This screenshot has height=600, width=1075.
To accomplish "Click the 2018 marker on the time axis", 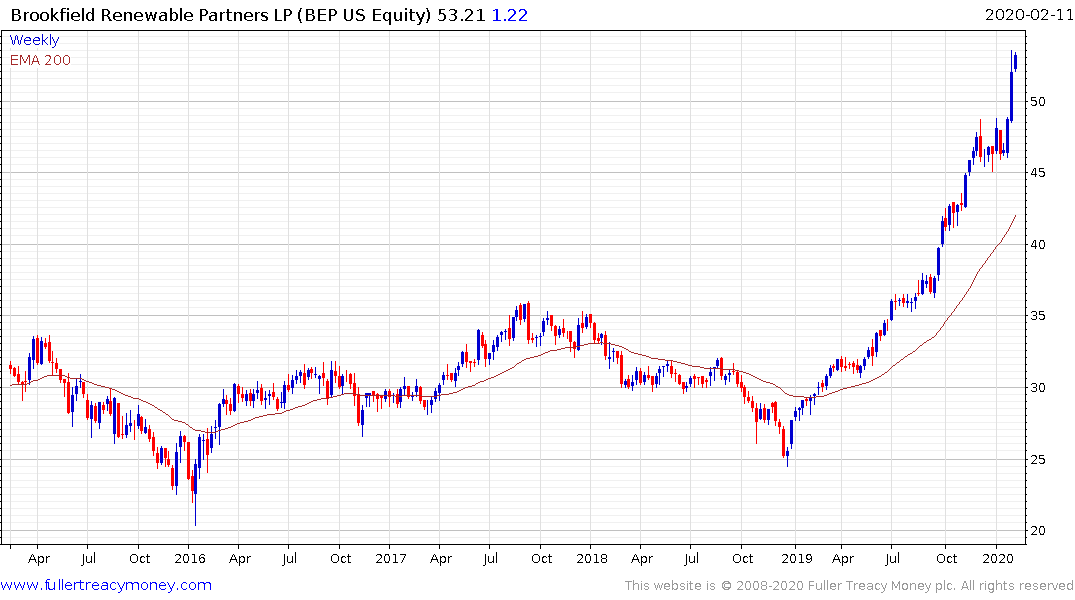I will (x=591, y=558).
